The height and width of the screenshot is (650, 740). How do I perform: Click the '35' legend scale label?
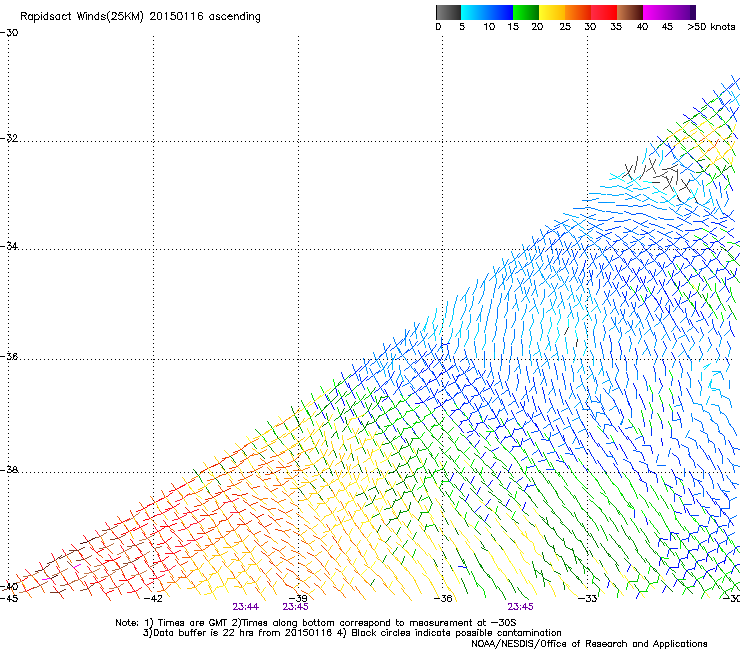pos(616,27)
